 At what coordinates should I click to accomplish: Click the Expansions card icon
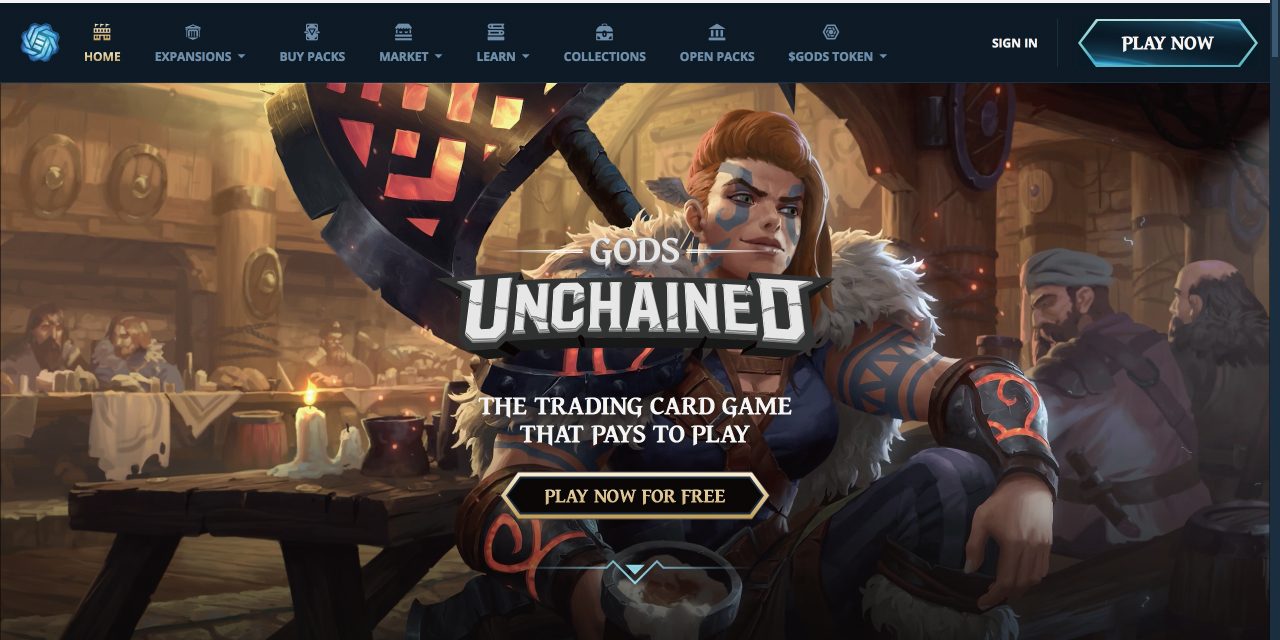click(193, 32)
